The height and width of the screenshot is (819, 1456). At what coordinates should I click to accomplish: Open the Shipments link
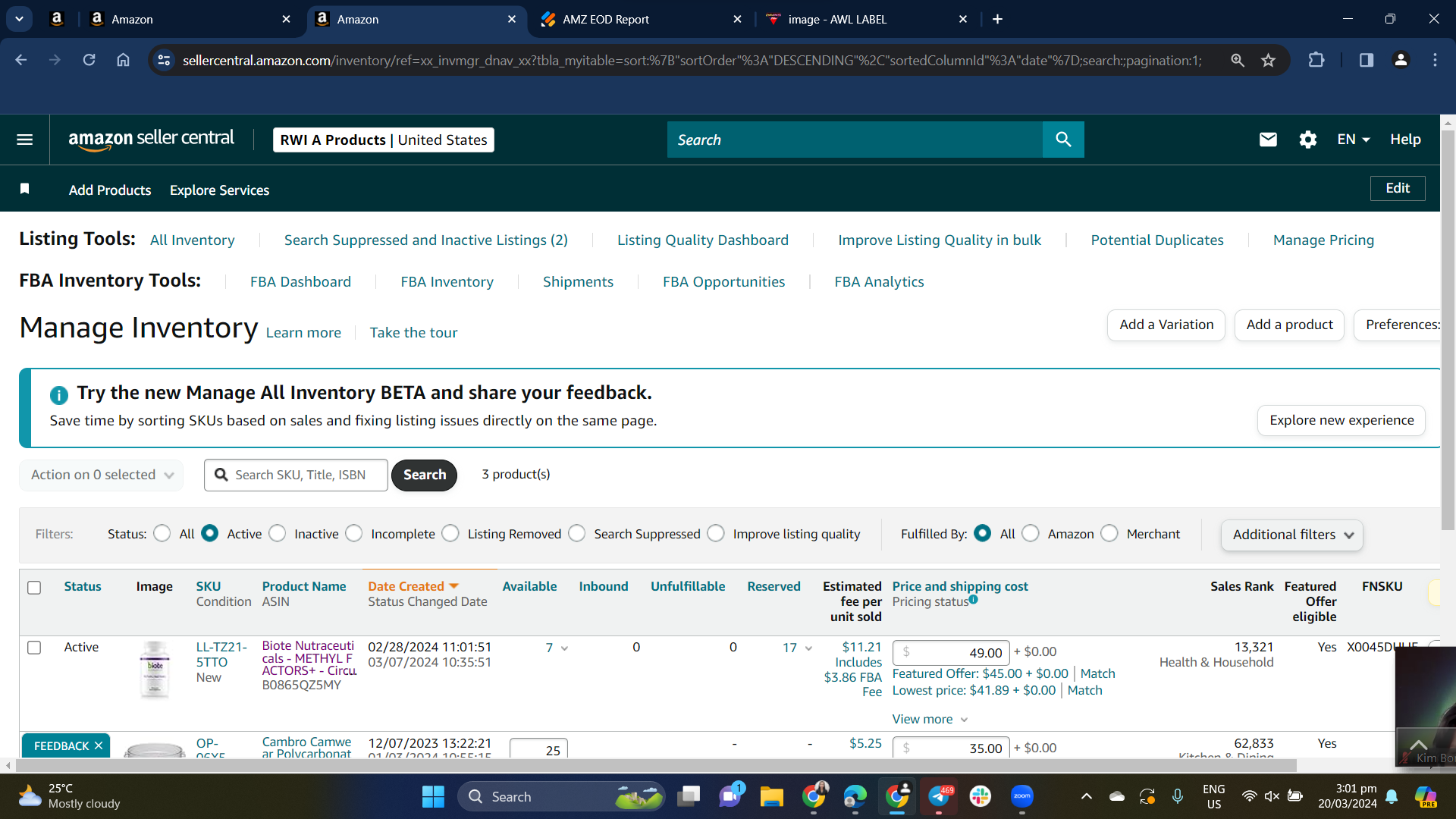click(578, 281)
